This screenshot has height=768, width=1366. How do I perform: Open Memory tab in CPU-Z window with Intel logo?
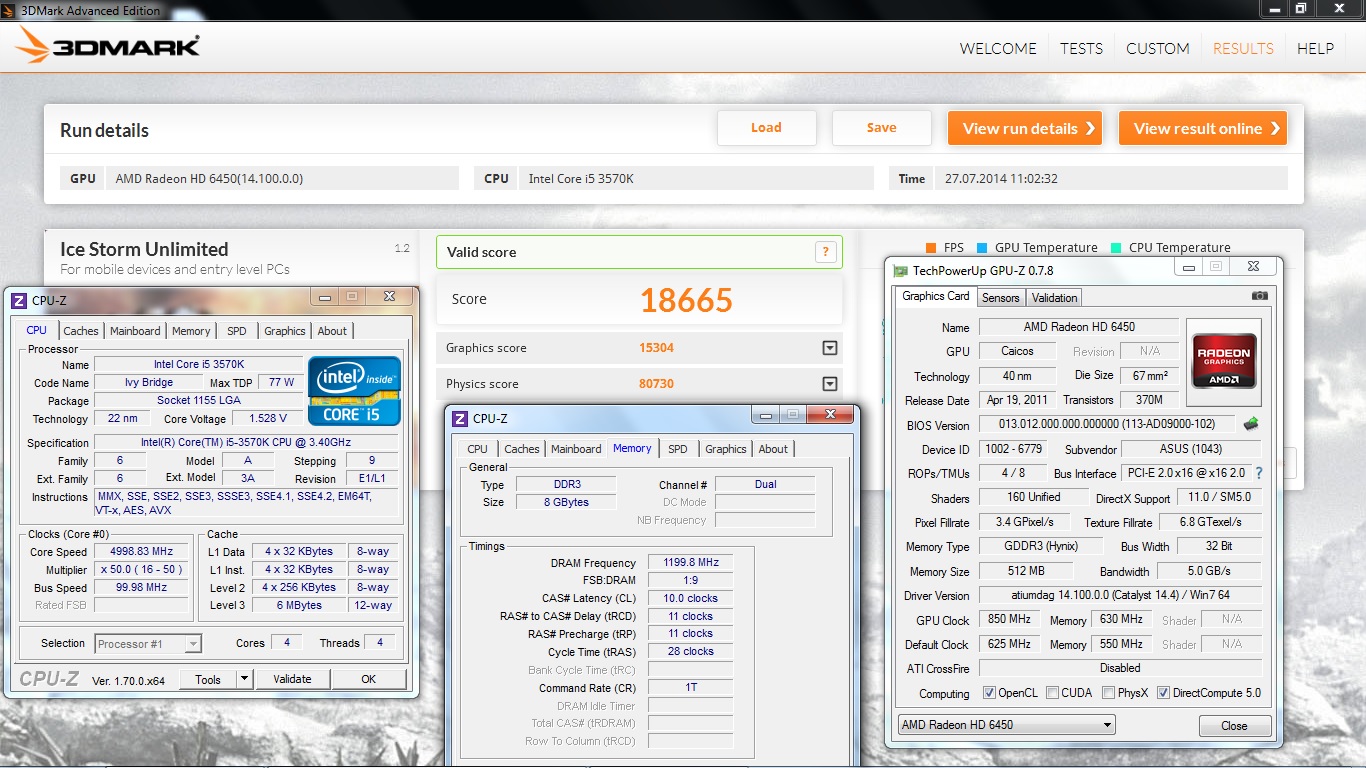click(191, 331)
